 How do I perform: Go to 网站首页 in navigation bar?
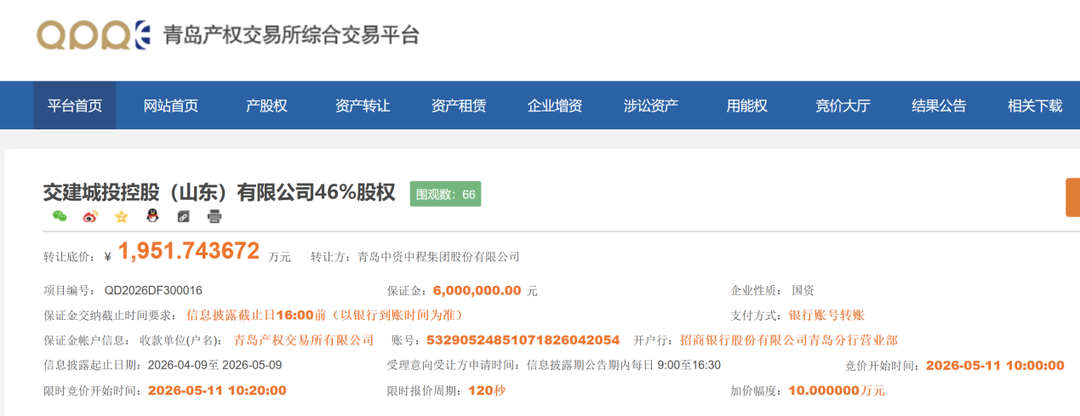[x=171, y=106]
